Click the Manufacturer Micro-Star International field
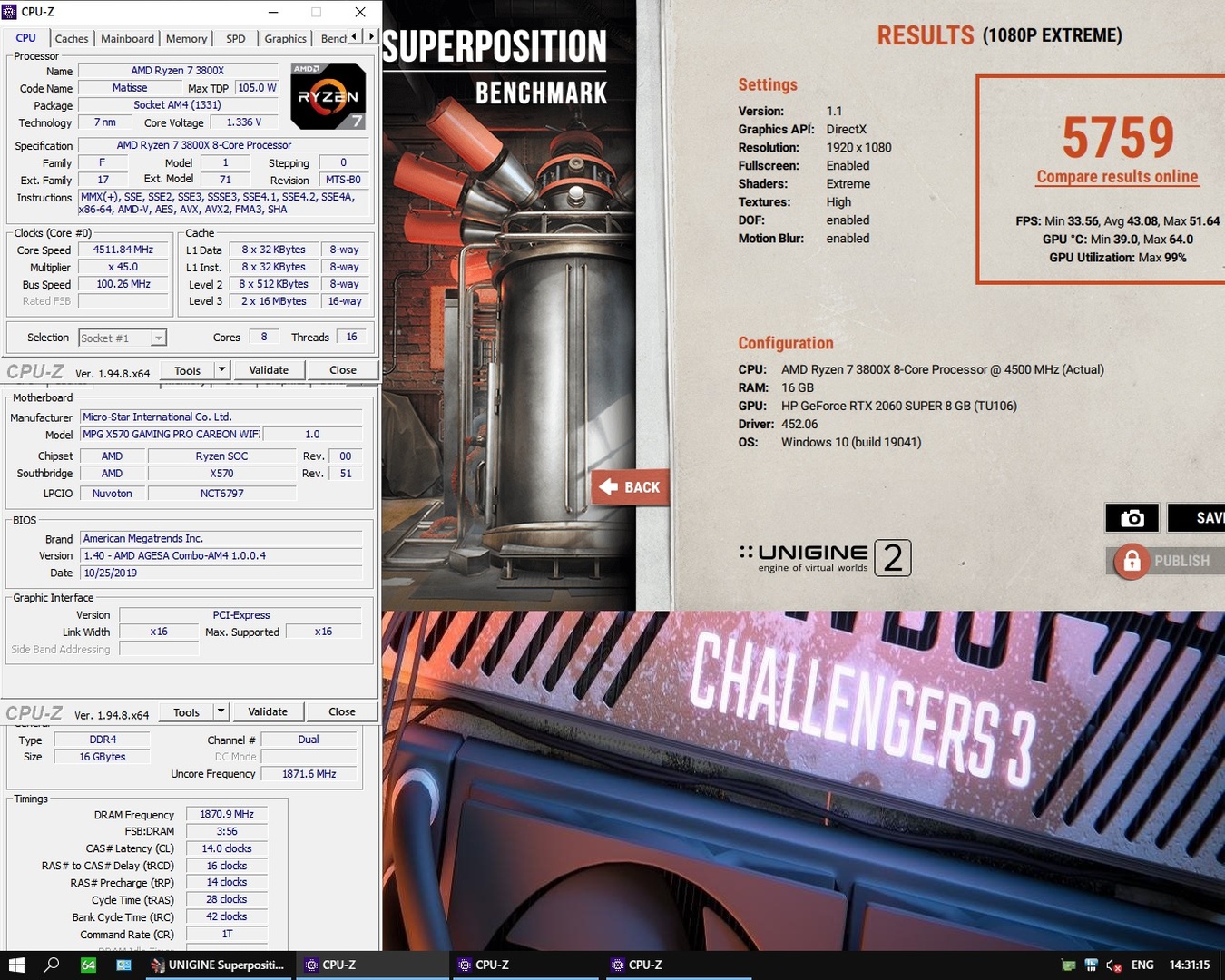1225x980 pixels. pyautogui.click(x=221, y=417)
